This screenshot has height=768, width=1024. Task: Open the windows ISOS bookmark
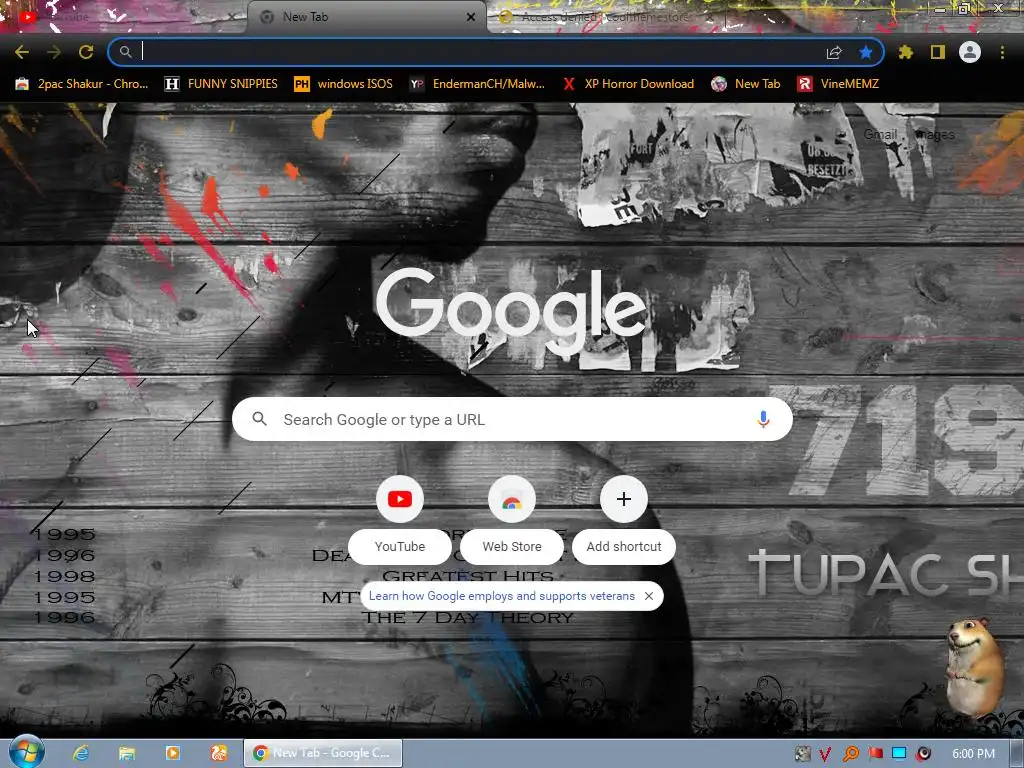(344, 84)
